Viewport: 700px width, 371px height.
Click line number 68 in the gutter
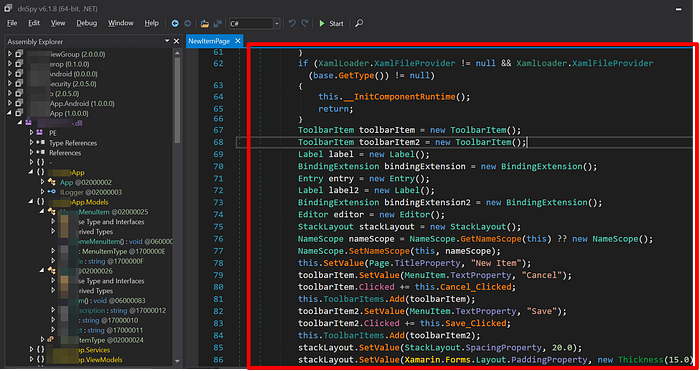pos(218,142)
